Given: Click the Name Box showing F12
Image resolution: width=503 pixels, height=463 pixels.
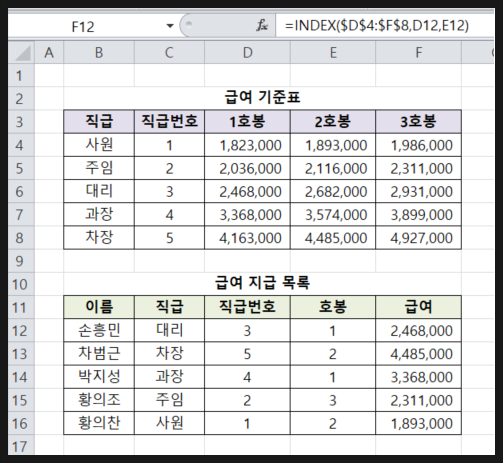Looking at the screenshot, I should click(83, 26).
